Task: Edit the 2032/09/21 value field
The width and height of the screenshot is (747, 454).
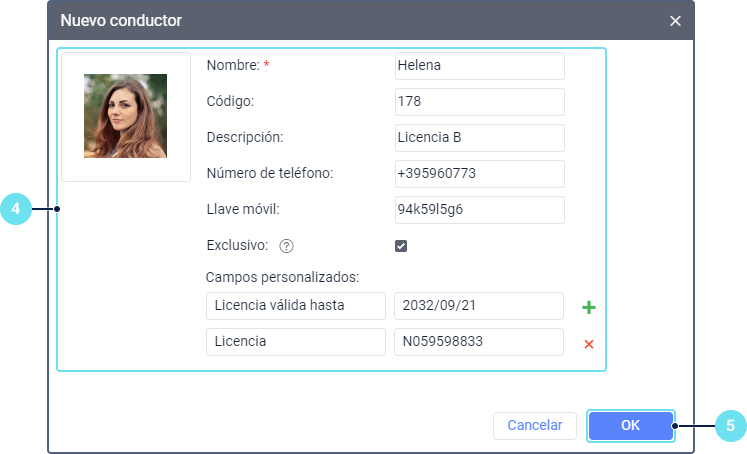Action: [x=479, y=306]
